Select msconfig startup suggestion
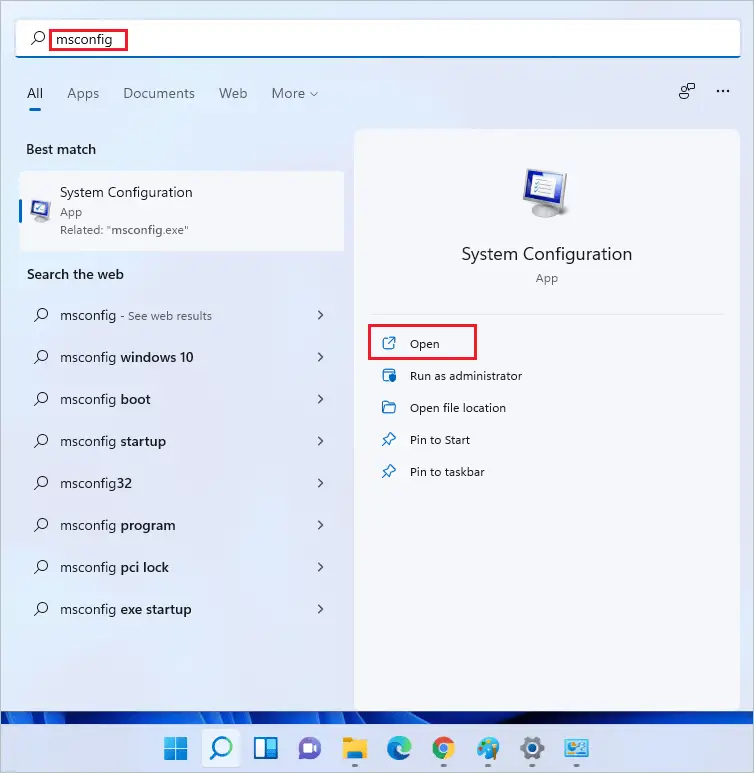The image size is (754, 773). pyautogui.click(x=180, y=441)
